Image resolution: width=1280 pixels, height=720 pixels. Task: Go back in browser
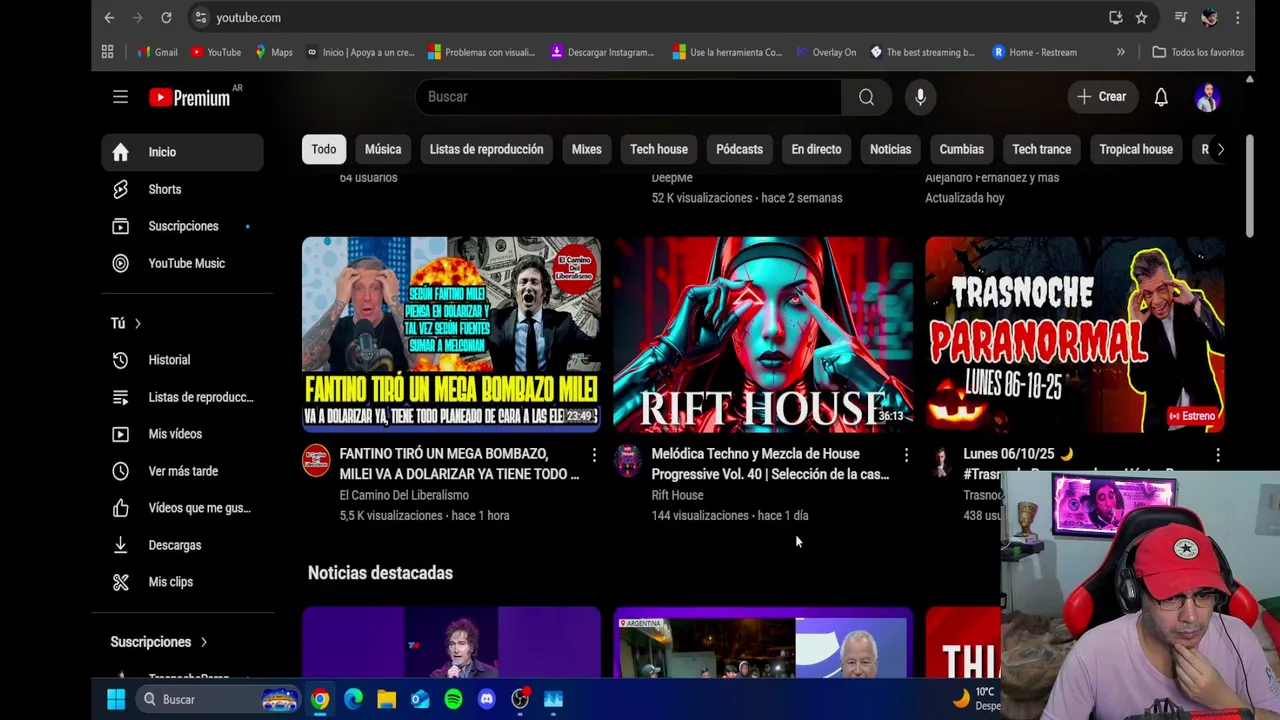[x=109, y=17]
